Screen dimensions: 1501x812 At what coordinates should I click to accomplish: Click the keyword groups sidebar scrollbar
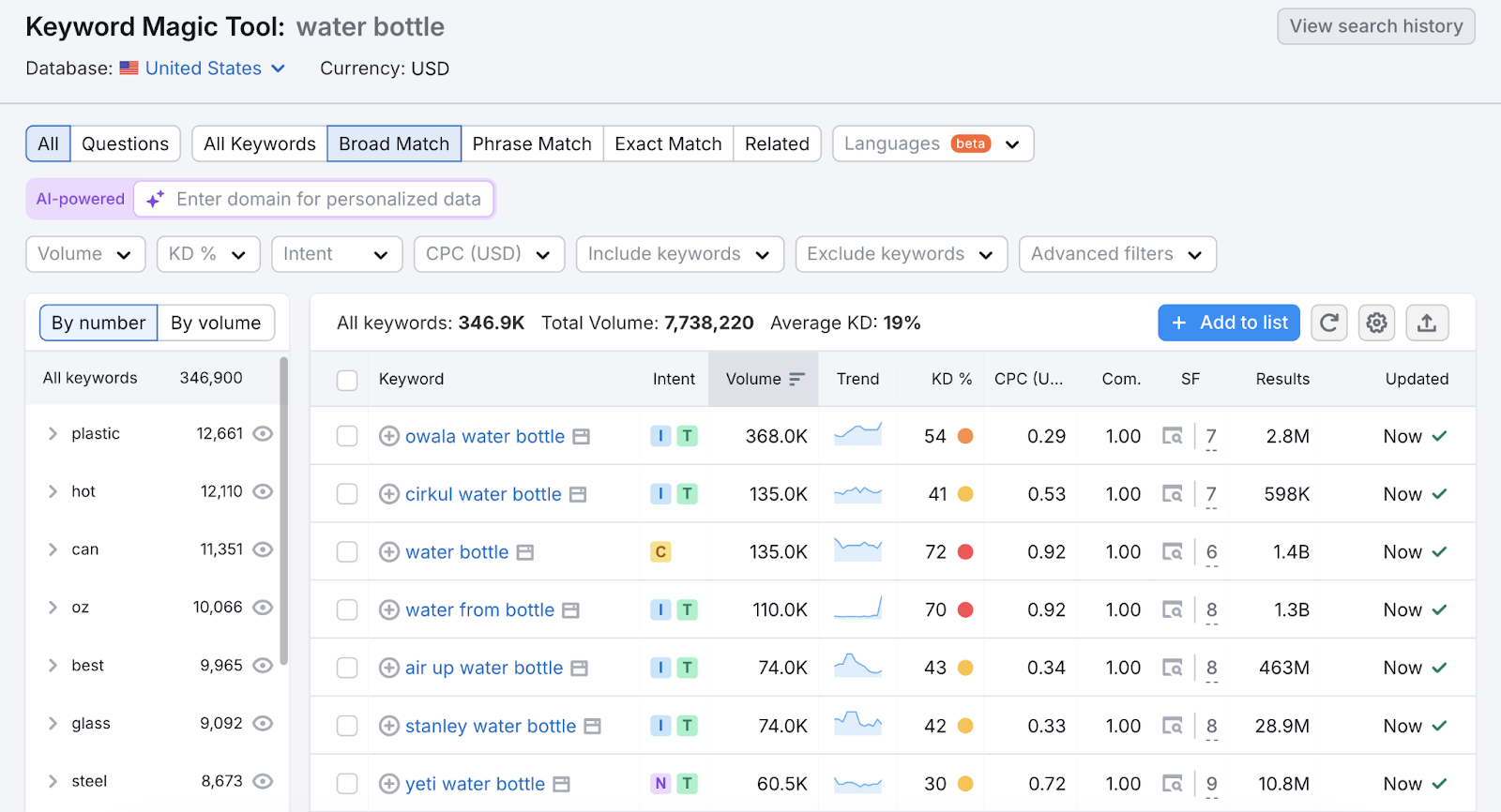pyautogui.click(x=283, y=511)
